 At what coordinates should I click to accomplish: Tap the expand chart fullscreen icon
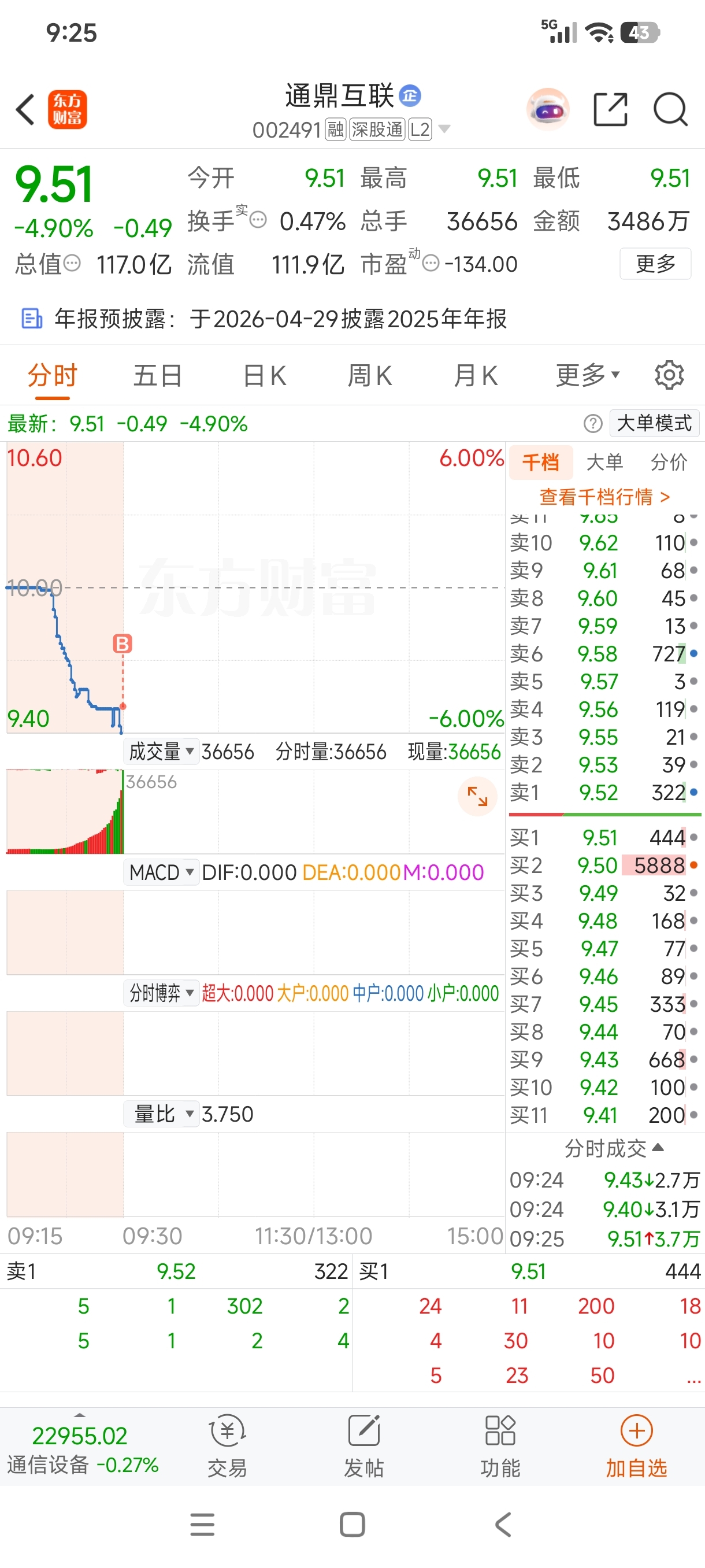[x=477, y=796]
